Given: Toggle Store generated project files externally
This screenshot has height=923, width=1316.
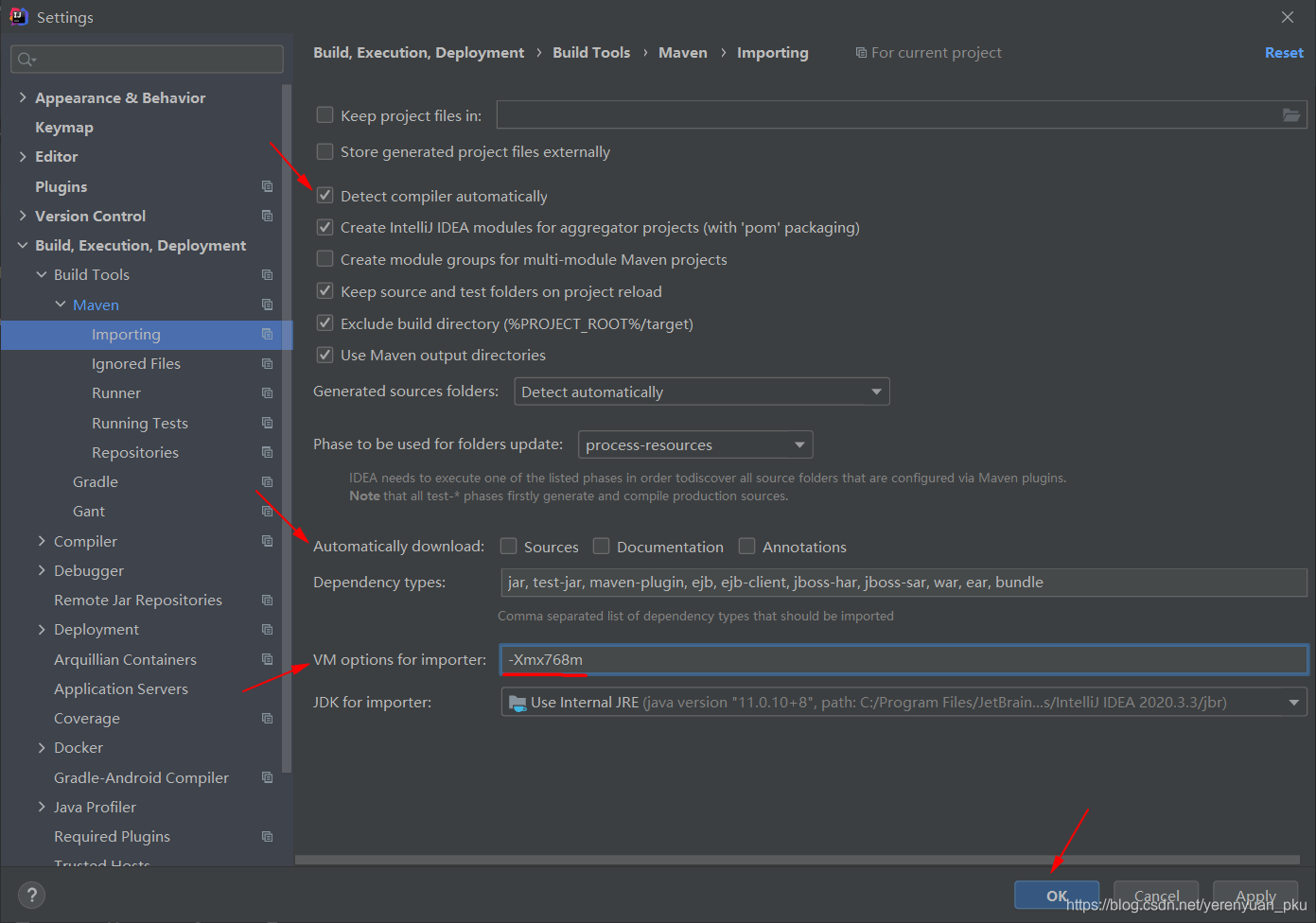Looking at the screenshot, I should pyautogui.click(x=325, y=151).
